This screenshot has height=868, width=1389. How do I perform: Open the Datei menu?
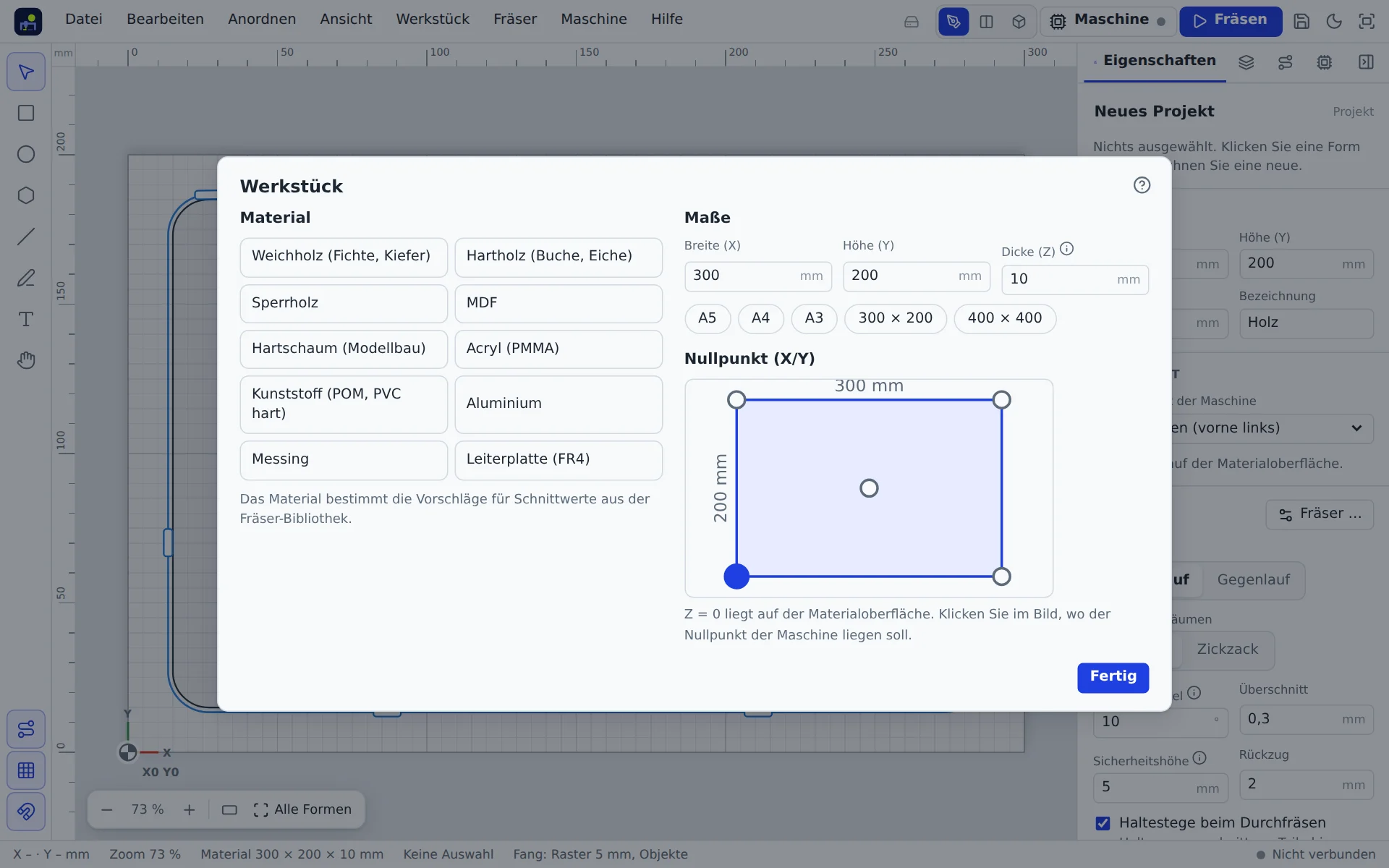point(84,20)
